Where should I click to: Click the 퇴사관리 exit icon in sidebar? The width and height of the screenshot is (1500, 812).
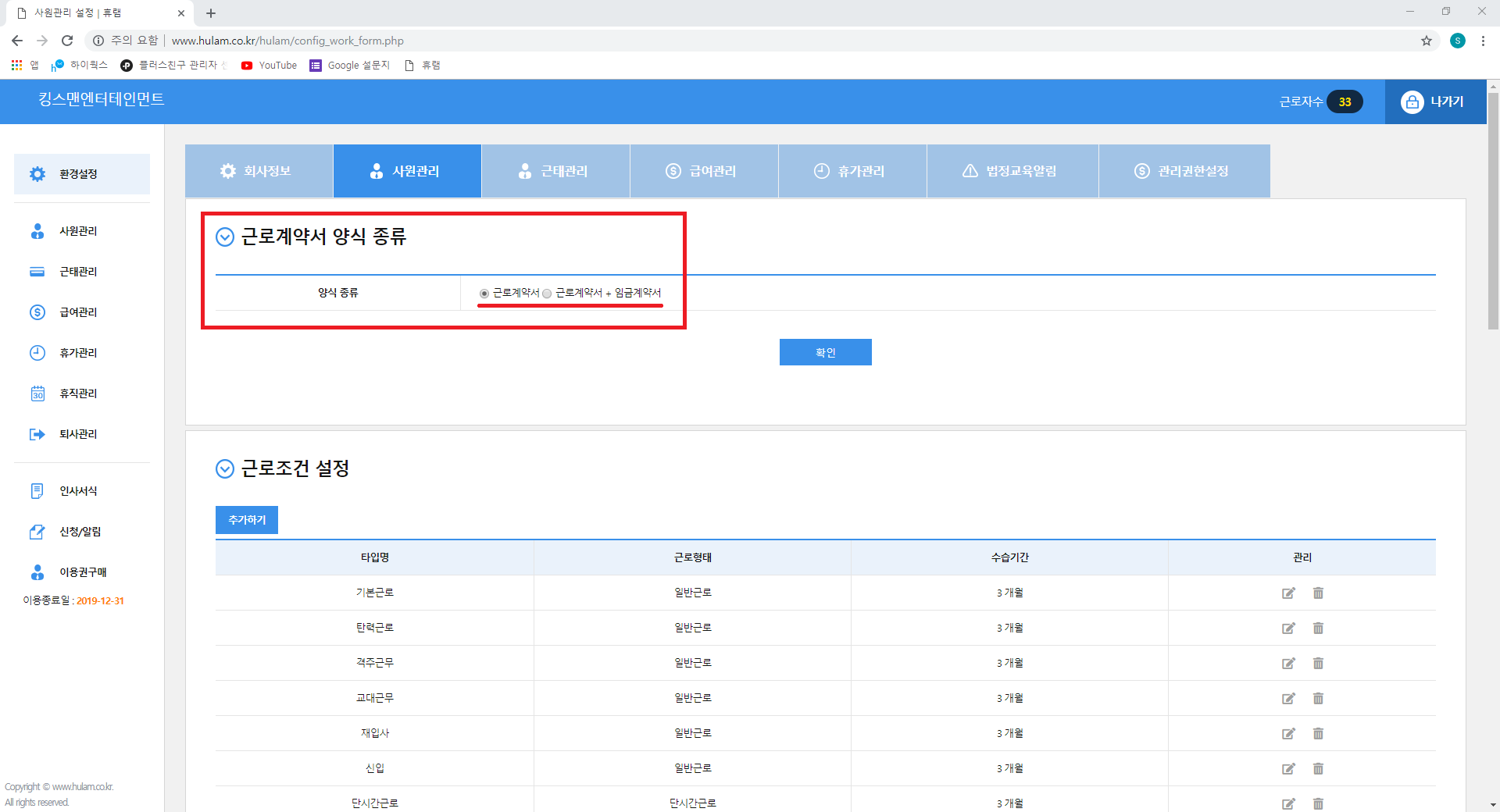click(x=37, y=434)
